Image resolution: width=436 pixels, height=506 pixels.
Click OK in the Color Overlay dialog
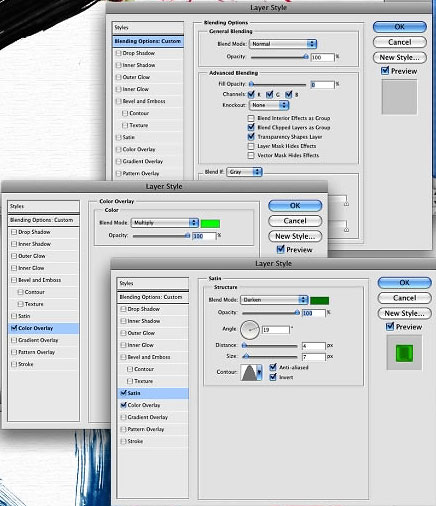tap(295, 205)
